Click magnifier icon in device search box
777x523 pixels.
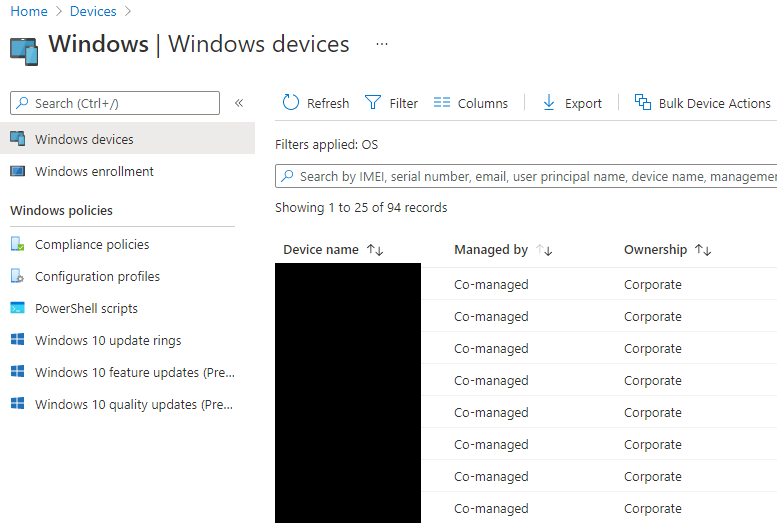287,176
